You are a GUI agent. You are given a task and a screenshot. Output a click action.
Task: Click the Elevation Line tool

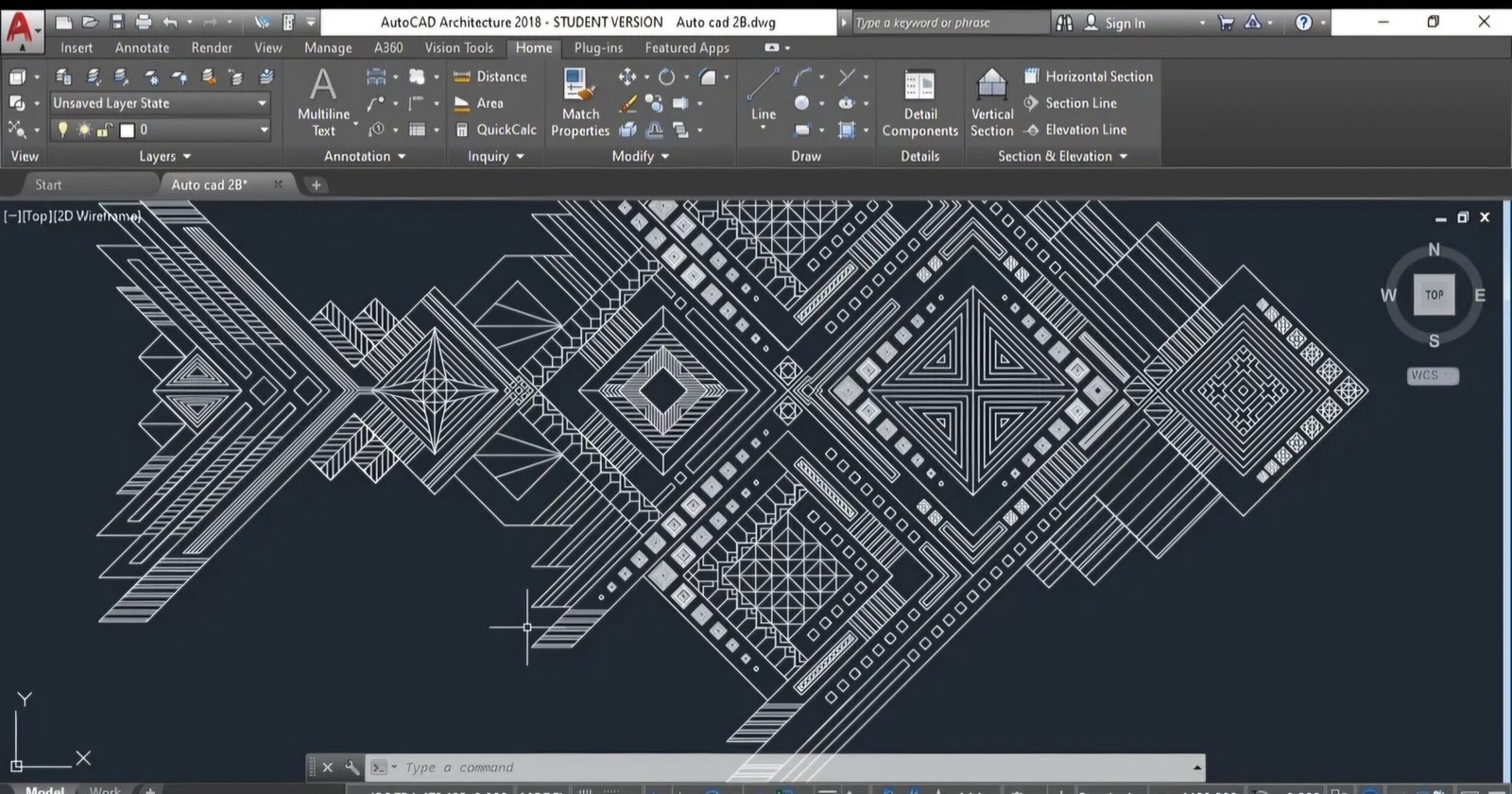[1074, 129]
